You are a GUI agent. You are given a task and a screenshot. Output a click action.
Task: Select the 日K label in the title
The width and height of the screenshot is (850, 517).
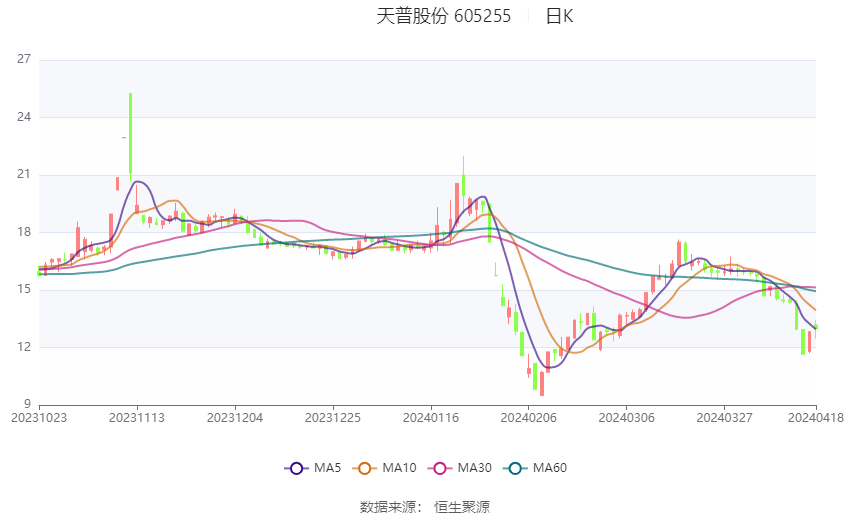559,16
